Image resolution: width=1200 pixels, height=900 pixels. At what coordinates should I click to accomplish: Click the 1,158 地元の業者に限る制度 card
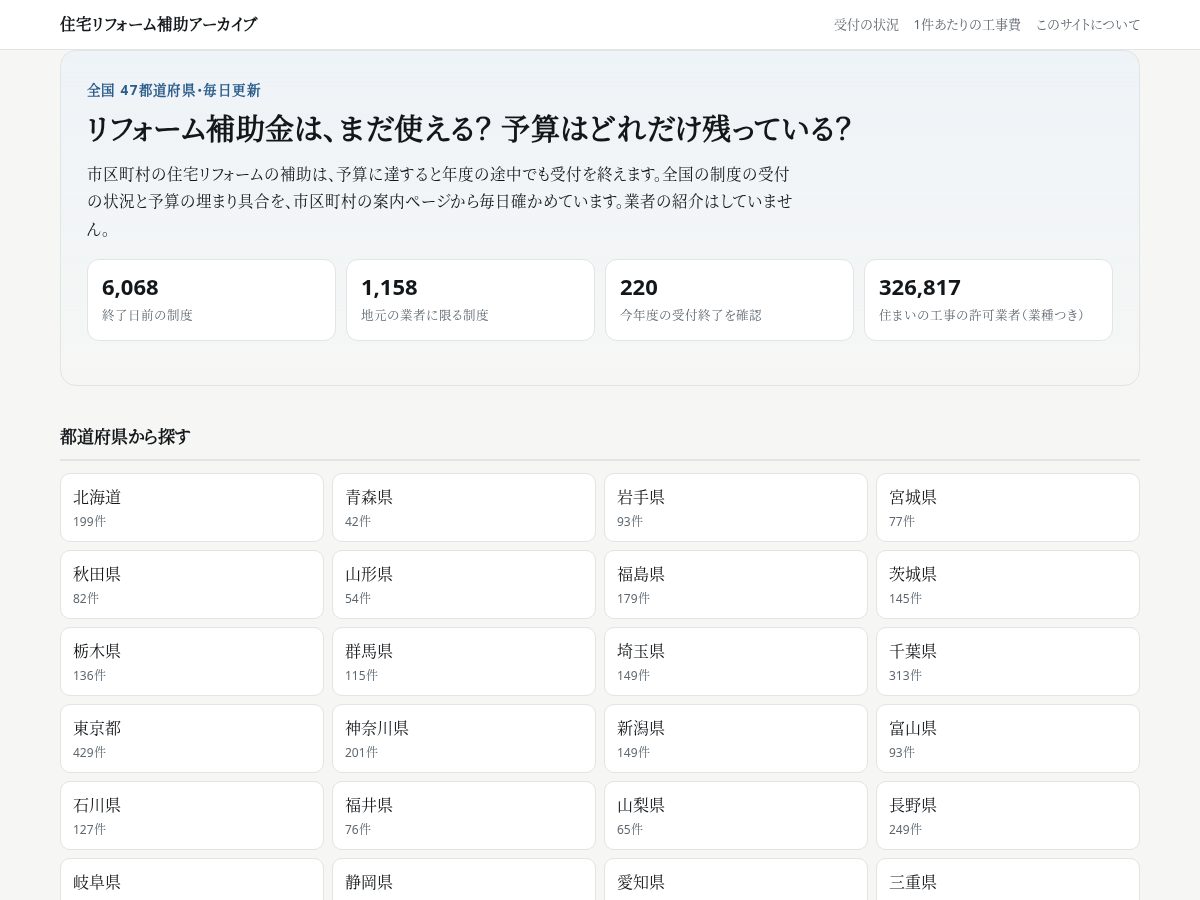point(470,300)
